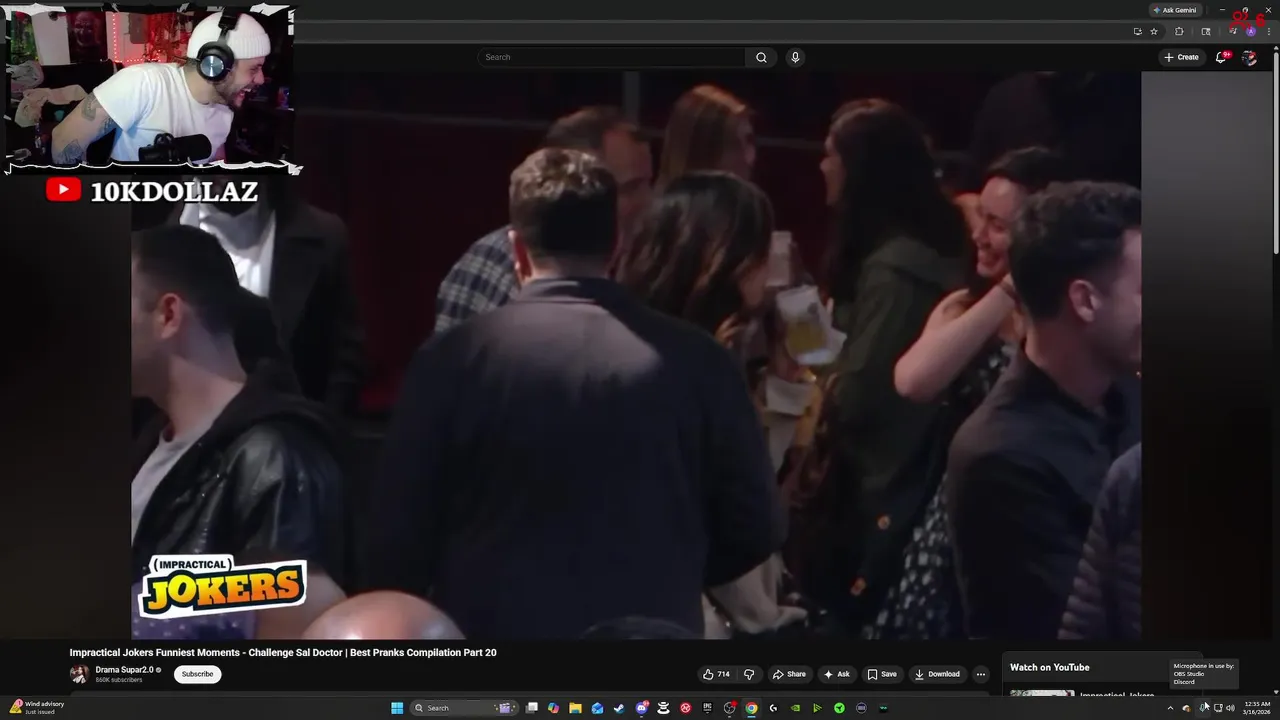Screen dimensions: 1280x720
Task: Click the Download button
Action: coord(937,674)
